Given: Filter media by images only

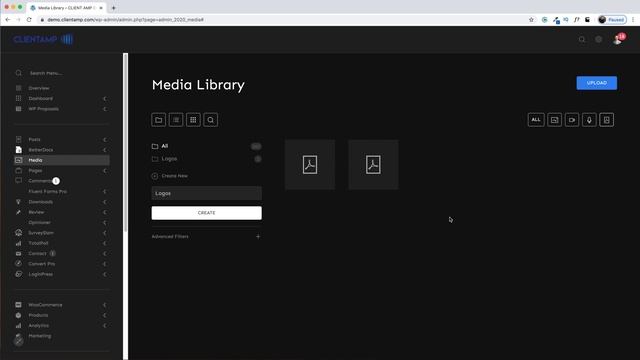Looking at the screenshot, I should point(554,120).
